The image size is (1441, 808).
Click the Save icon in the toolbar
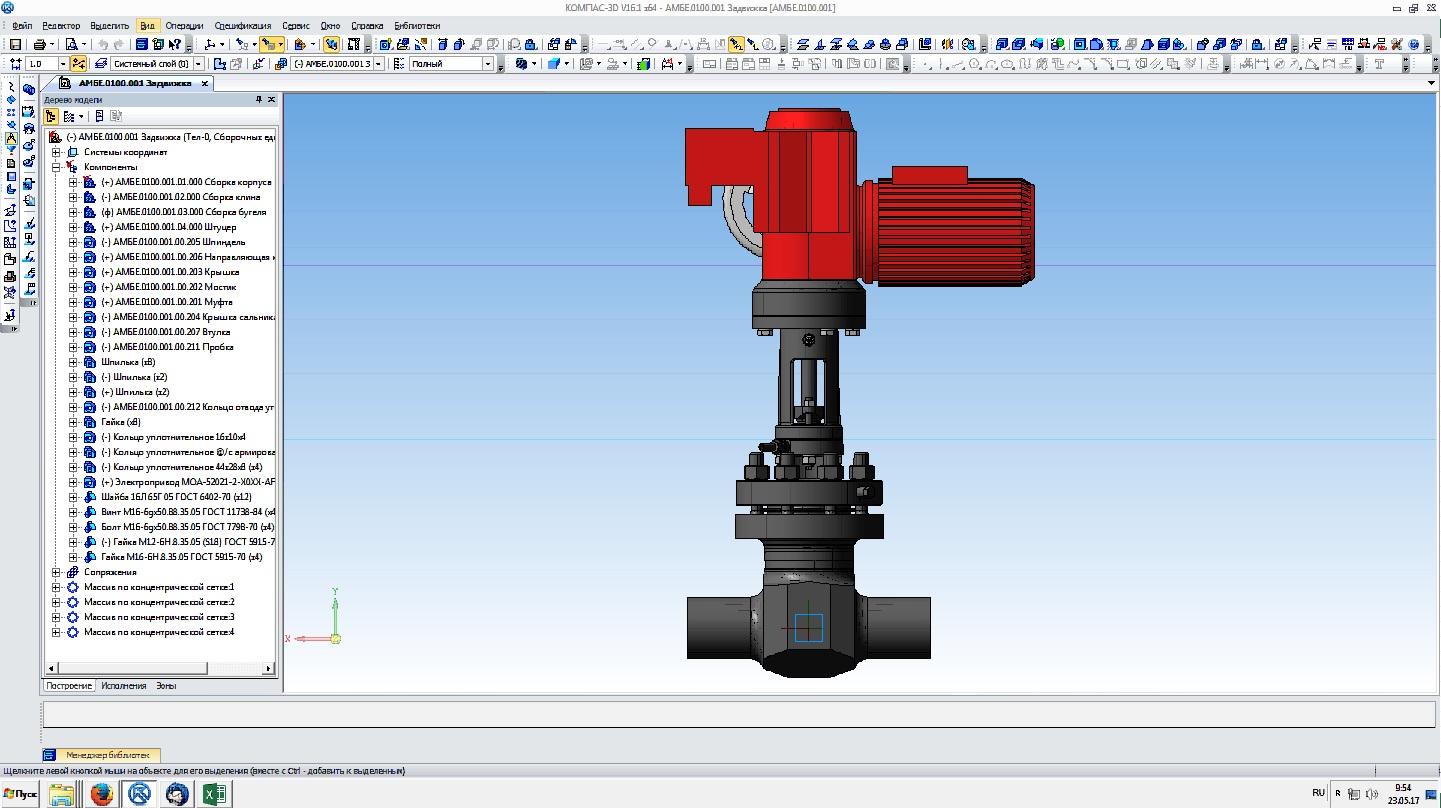(x=15, y=45)
